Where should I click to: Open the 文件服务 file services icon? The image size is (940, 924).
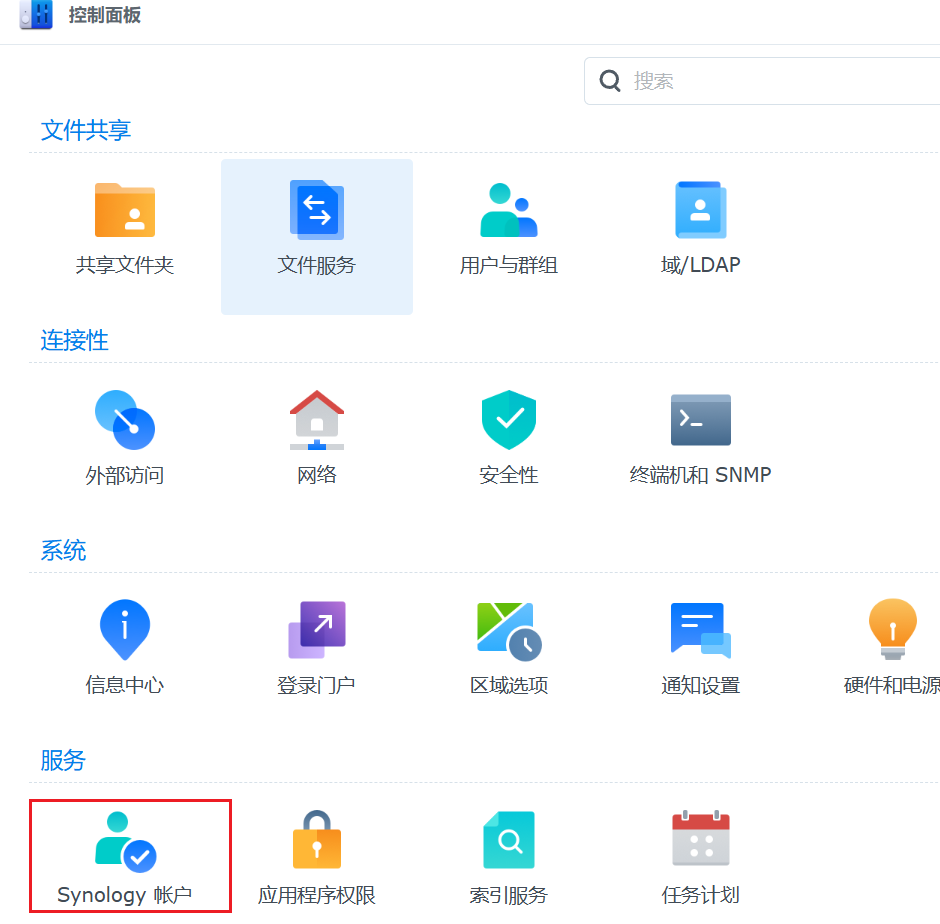(317, 210)
